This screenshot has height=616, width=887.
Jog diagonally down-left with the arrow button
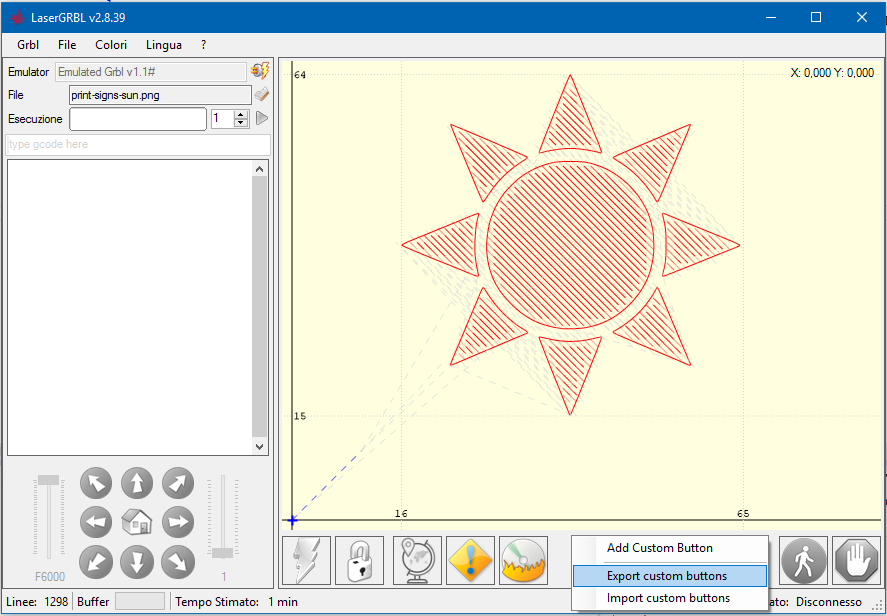click(96, 562)
